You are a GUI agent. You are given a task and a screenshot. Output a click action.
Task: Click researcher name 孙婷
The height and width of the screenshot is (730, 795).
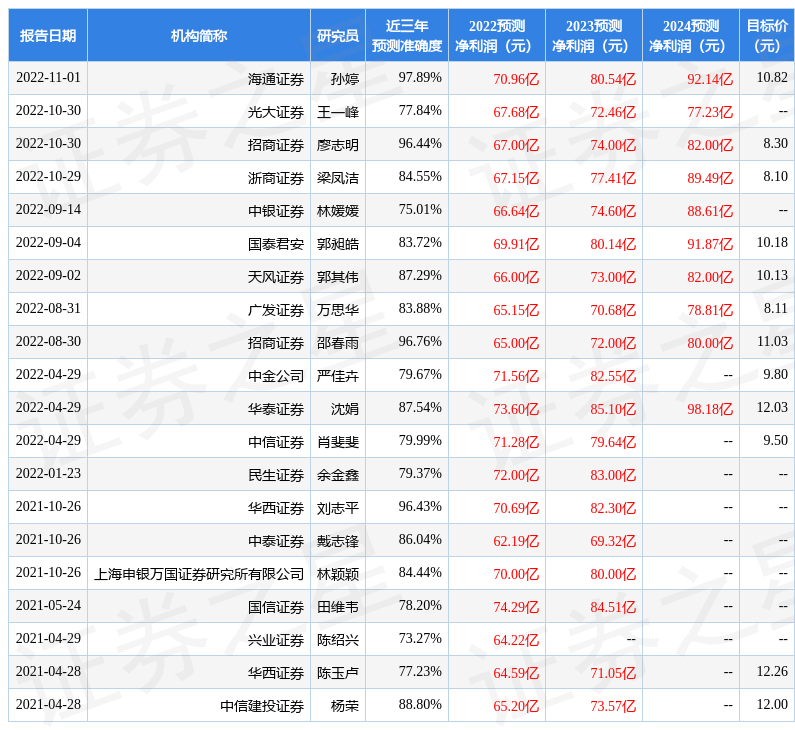(345, 79)
